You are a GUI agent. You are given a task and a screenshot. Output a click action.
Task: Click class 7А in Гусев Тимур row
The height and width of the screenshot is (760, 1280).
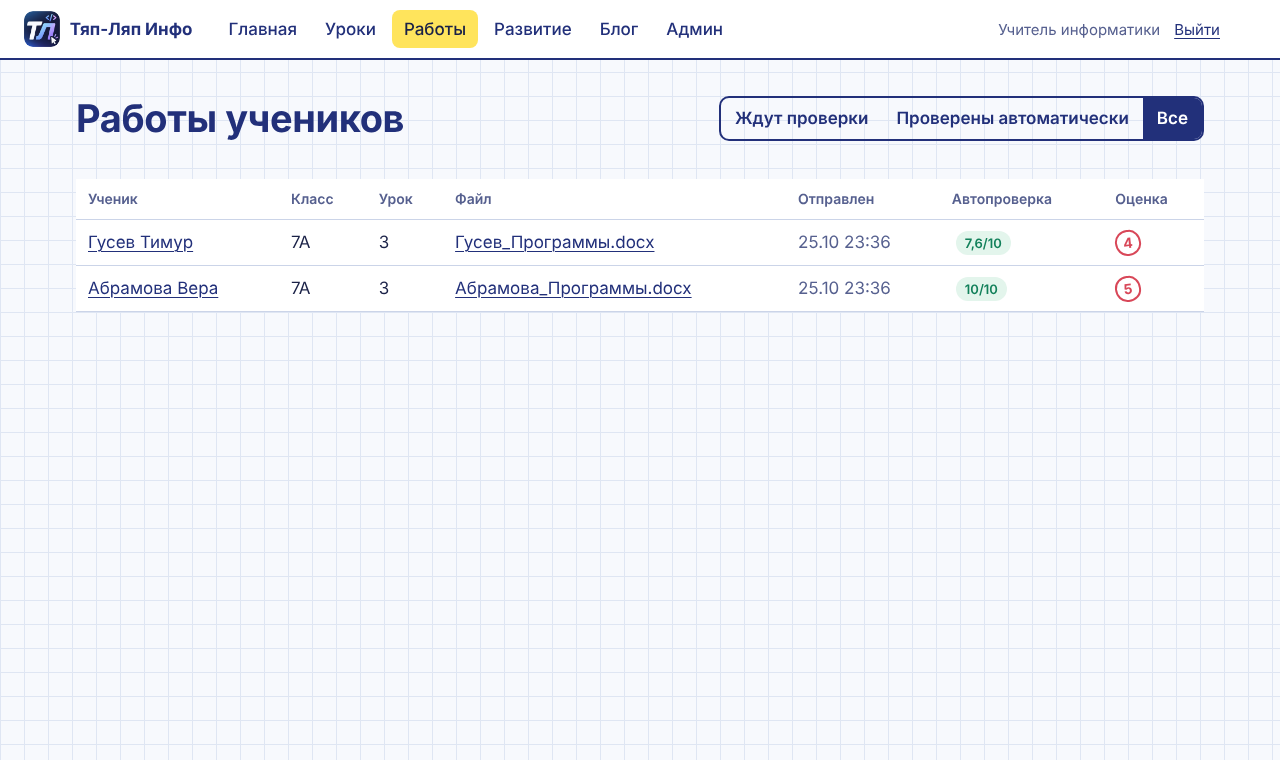click(x=301, y=242)
